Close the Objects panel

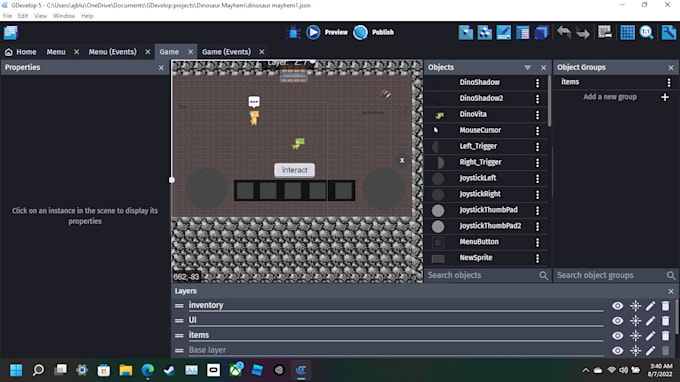coord(543,68)
